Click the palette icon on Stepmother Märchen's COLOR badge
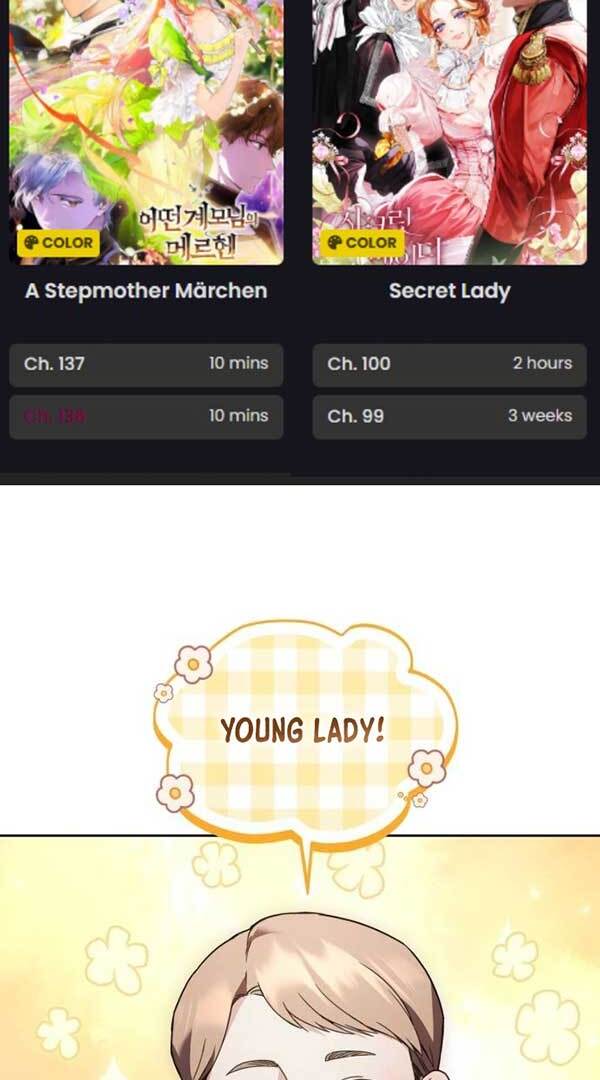 point(32,242)
